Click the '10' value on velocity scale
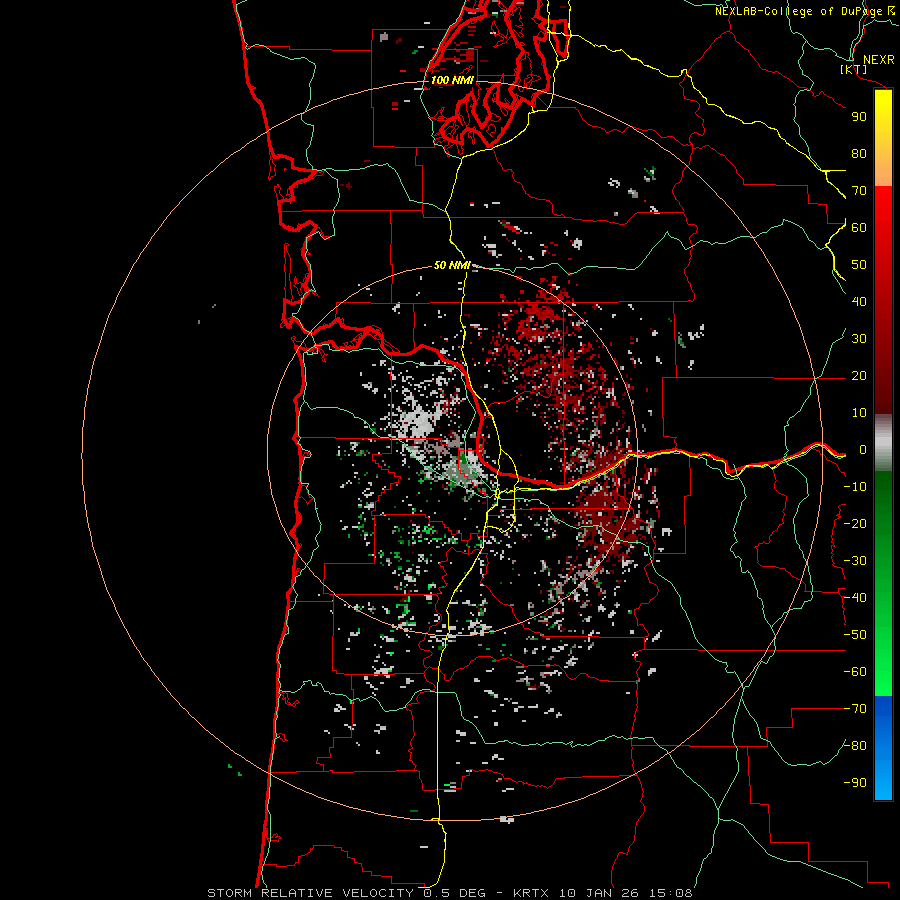The height and width of the screenshot is (900, 900). [859, 413]
